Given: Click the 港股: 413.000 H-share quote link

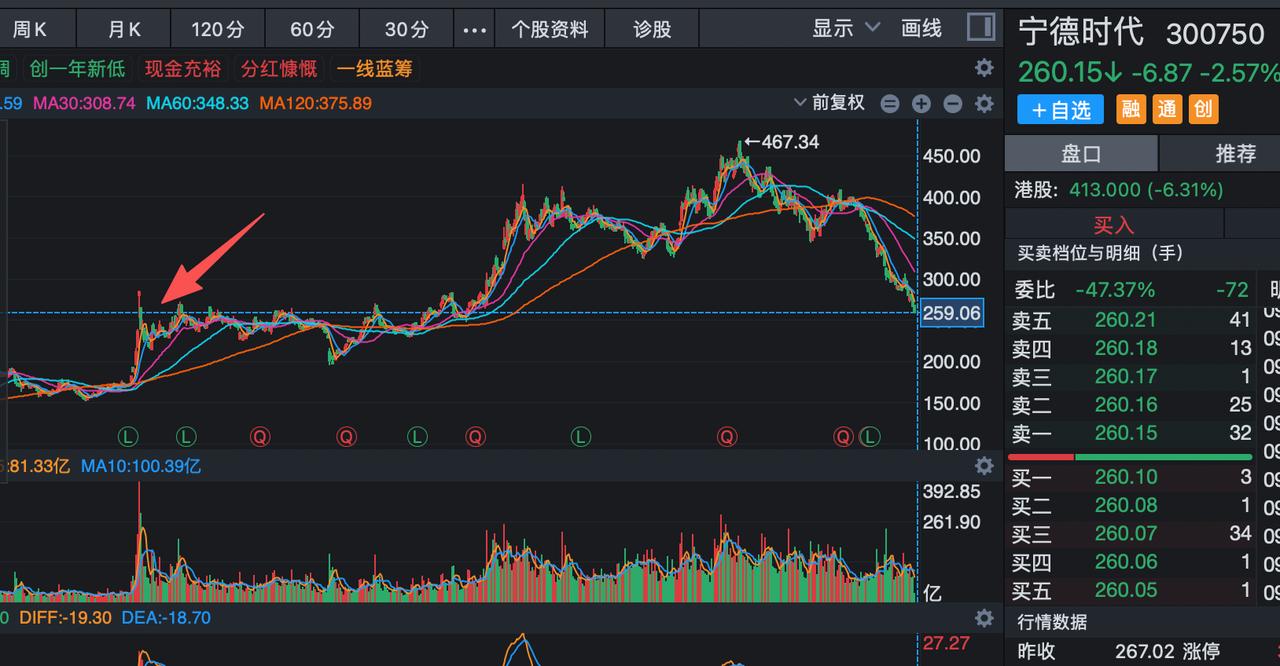Looking at the screenshot, I should (x=1119, y=189).
